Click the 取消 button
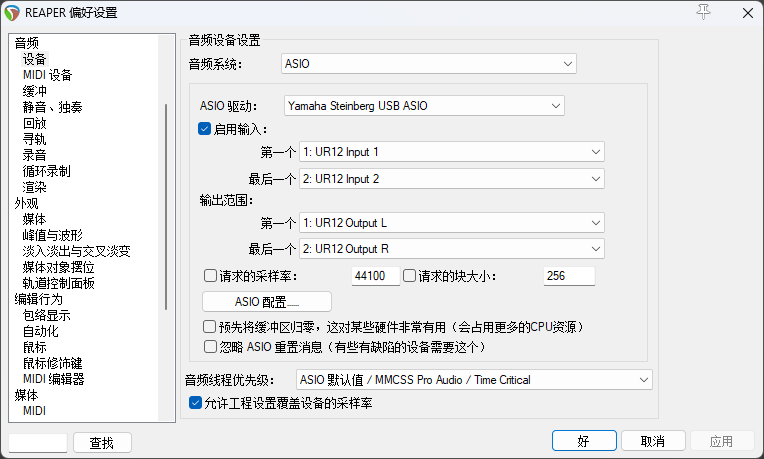Viewport: 764px width, 459px height. tap(653, 441)
